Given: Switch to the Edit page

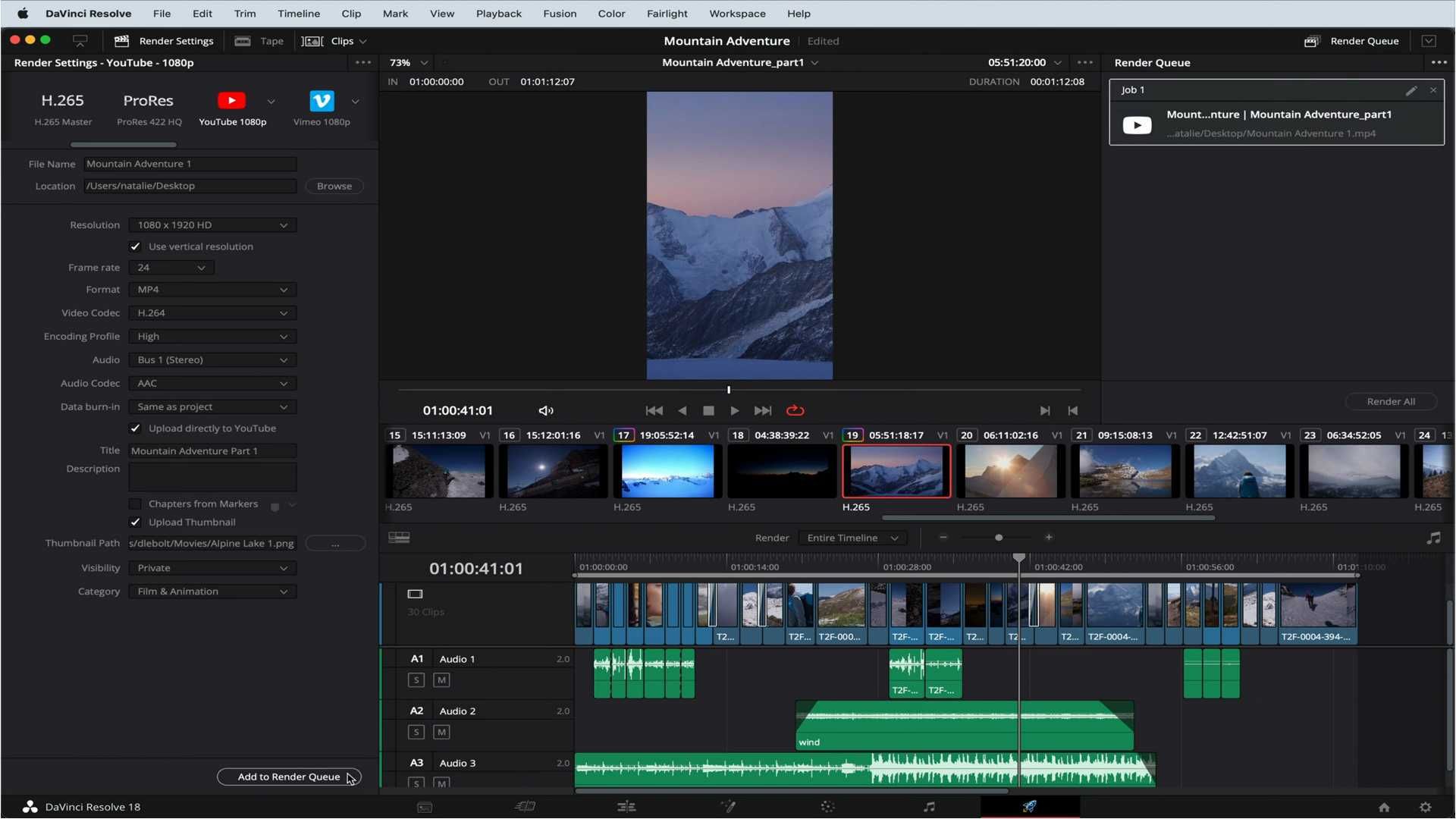Looking at the screenshot, I should click(x=626, y=806).
